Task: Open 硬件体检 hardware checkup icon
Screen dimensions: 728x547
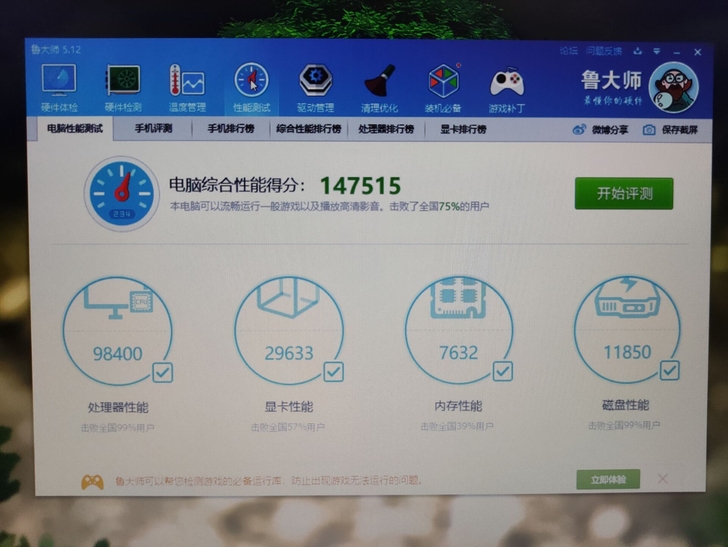Action: coord(59,88)
